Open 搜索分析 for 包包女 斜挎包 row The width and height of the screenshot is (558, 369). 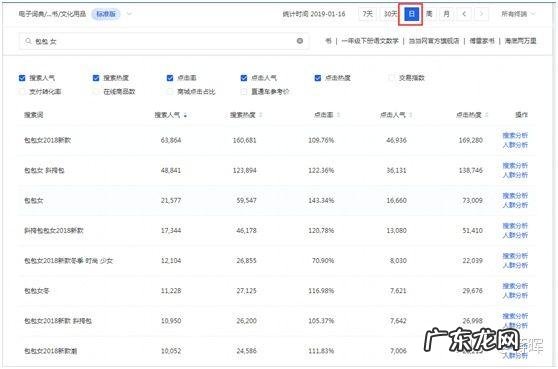pyautogui.click(x=515, y=166)
